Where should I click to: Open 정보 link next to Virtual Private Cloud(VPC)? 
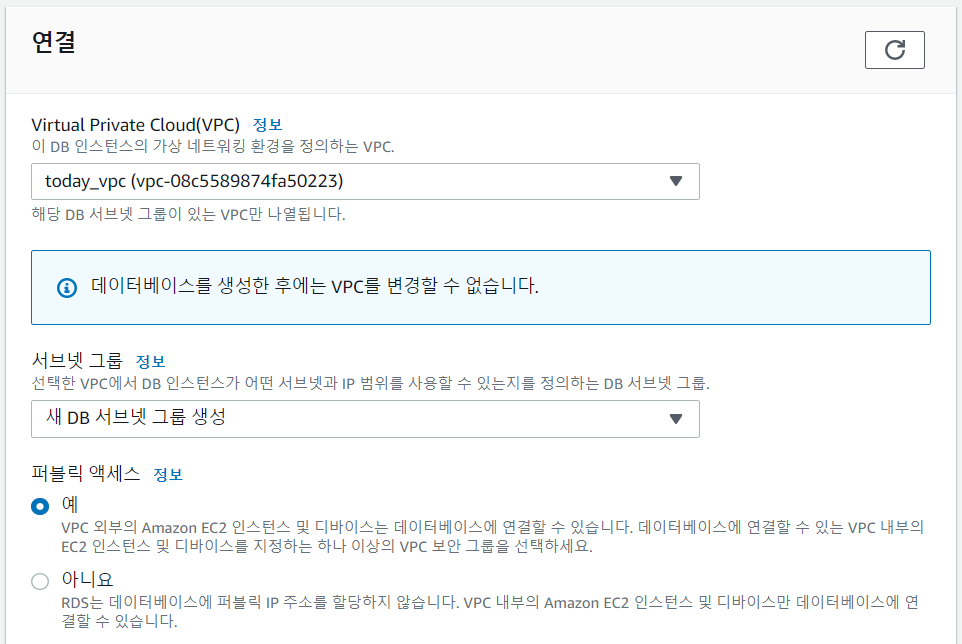point(267,125)
